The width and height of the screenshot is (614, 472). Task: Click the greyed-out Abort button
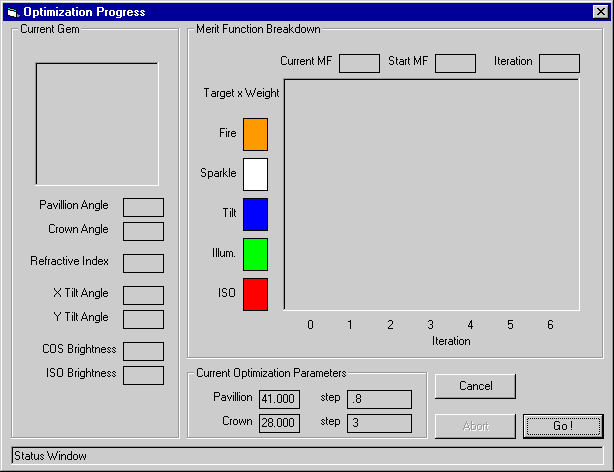click(x=475, y=426)
